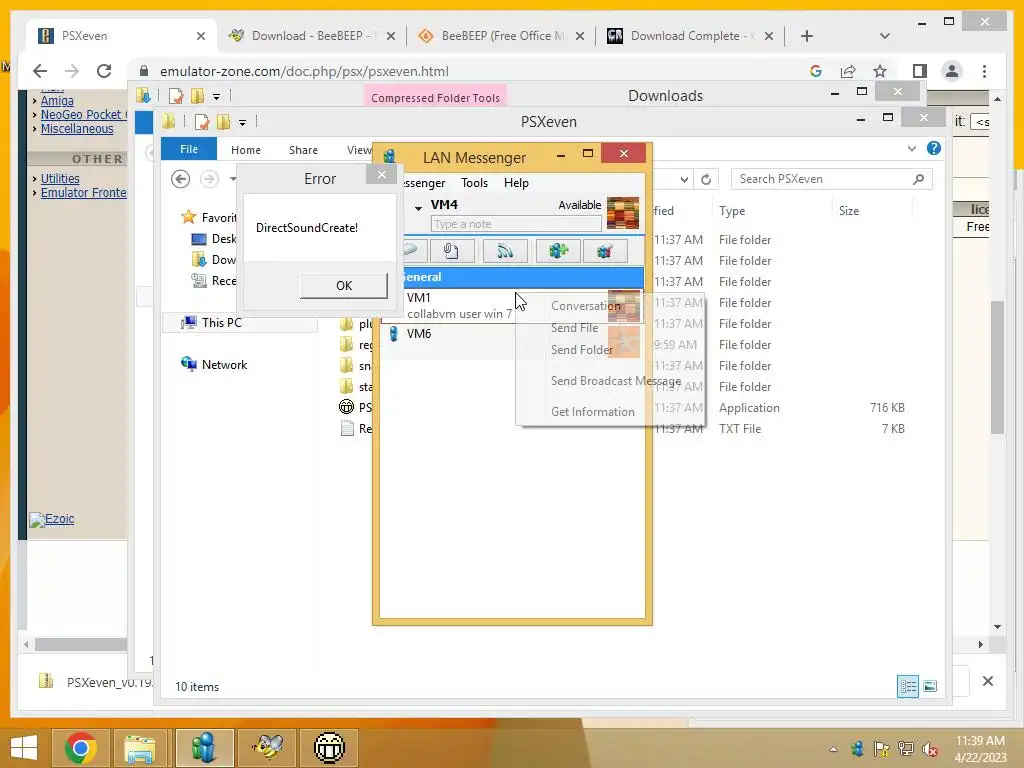This screenshot has width=1024, height=768.
Task: Click the Ezoic image link
Action: 52,519
